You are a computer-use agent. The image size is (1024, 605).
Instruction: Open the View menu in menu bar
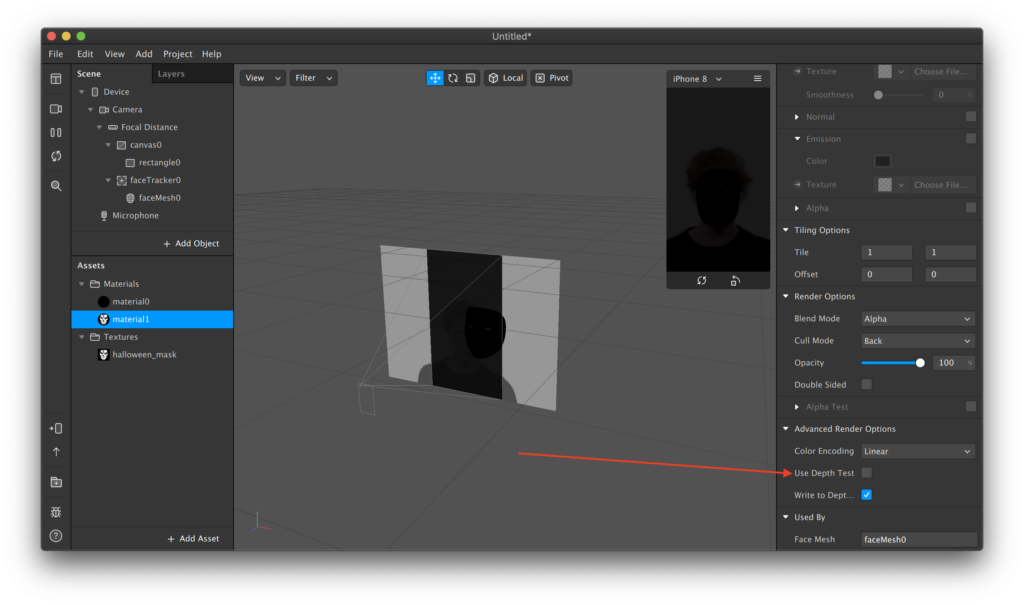coord(114,54)
